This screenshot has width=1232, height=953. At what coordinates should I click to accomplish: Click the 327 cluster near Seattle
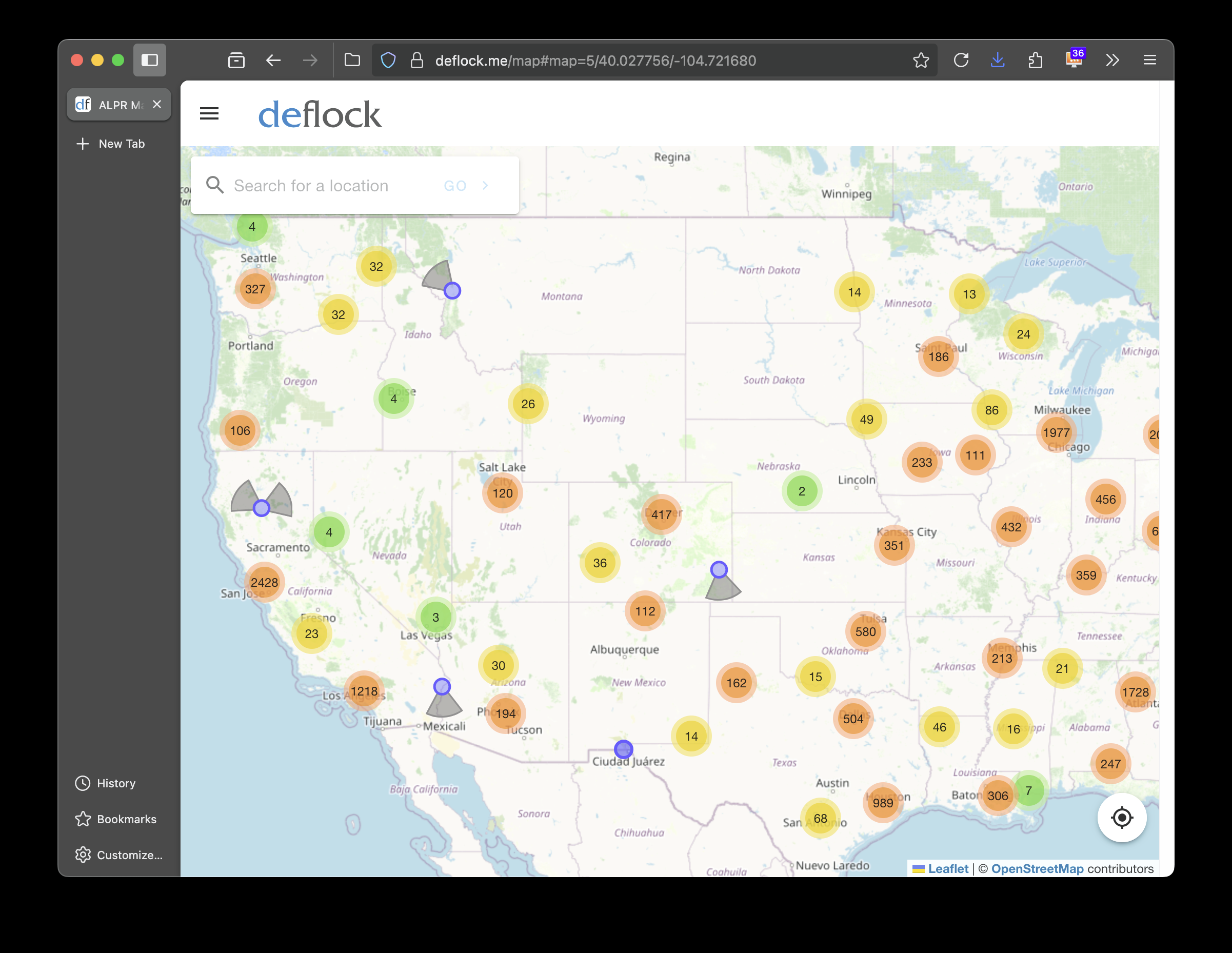point(255,289)
